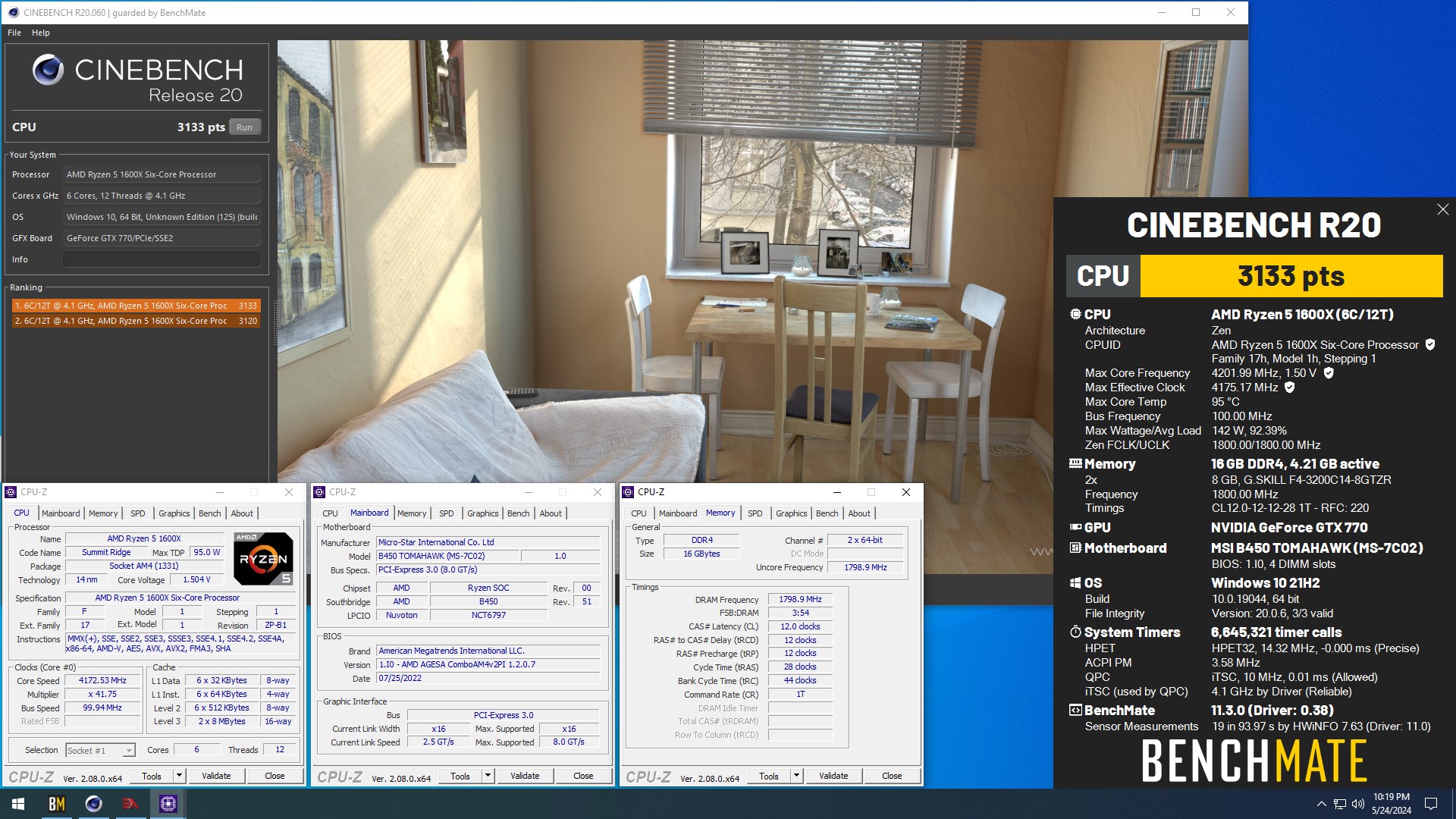Viewport: 1456px width, 819px height.
Task: Switch to Mainboard tab in first CPU-Z window
Action: (x=61, y=513)
